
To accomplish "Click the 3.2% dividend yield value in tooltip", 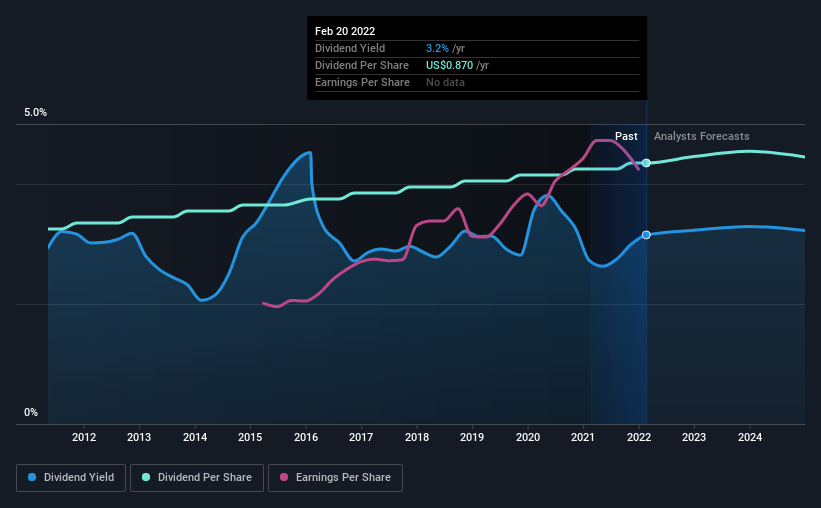I will [x=437, y=48].
